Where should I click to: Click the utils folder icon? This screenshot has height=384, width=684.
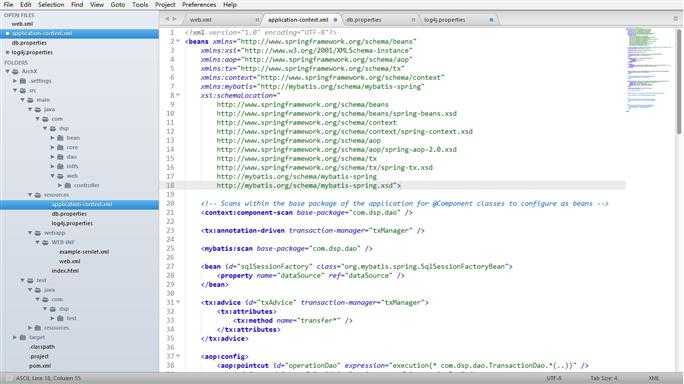click(60, 166)
